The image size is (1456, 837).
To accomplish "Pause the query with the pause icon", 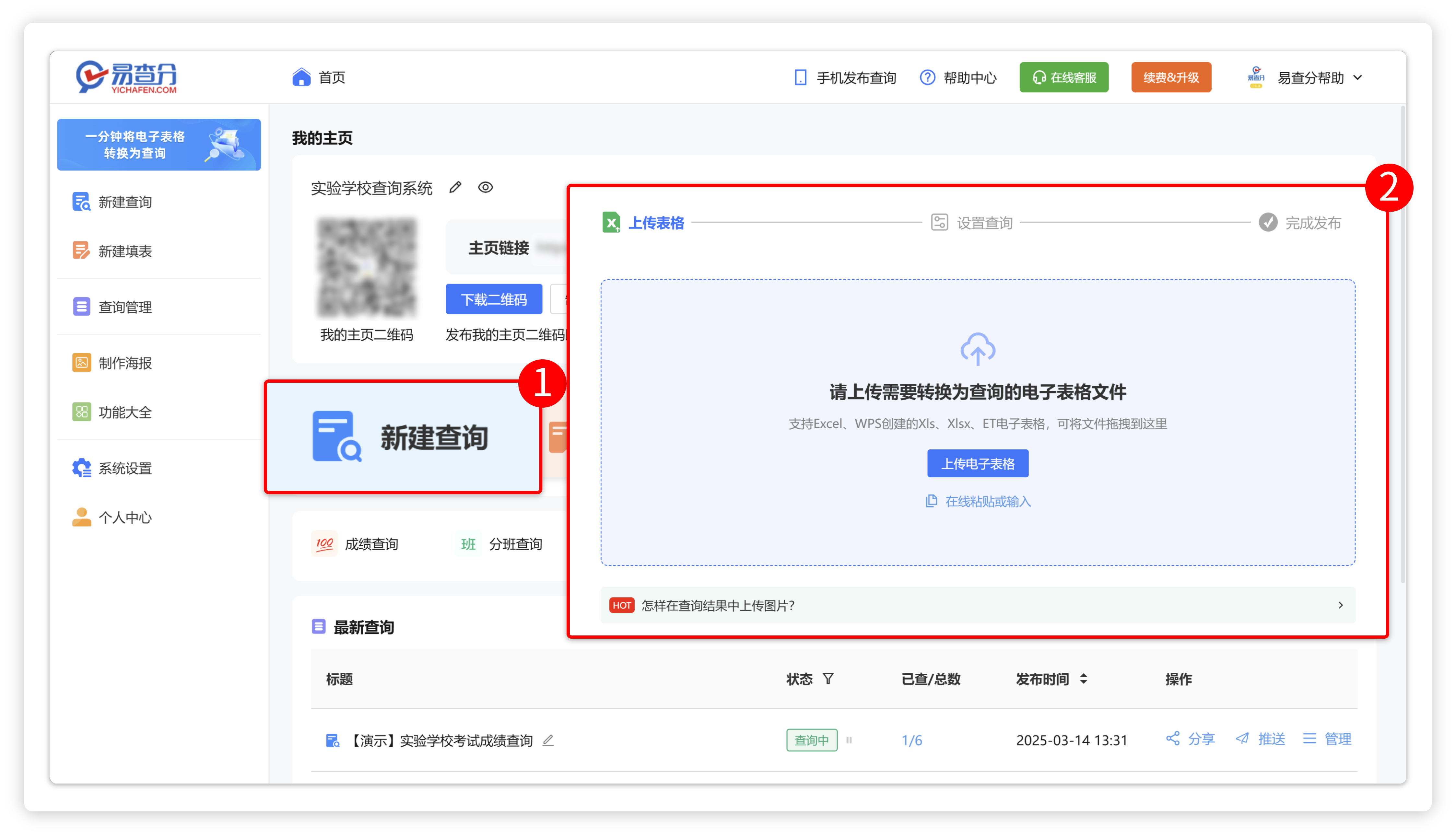I will (849, 740).
